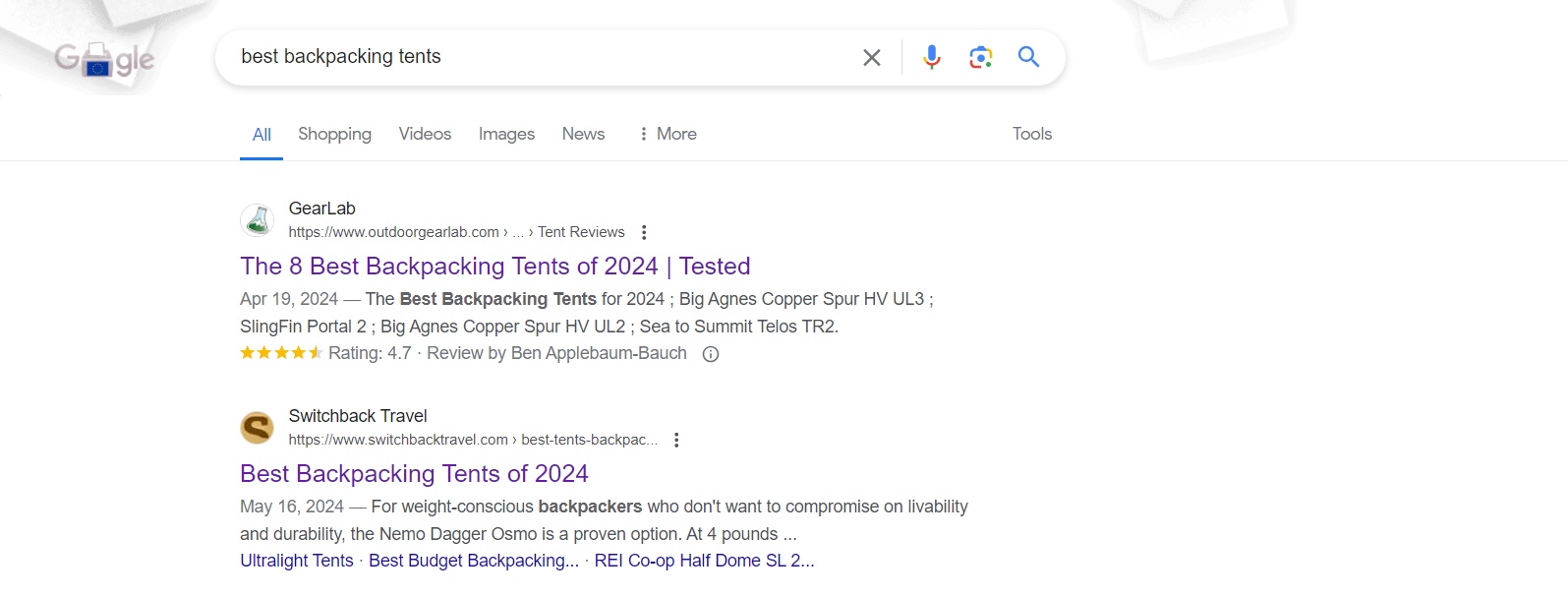This screenshot has height=598, width=1568.
Task: Click inside the search box with 'best backpacking tents'
Action: 541,57
